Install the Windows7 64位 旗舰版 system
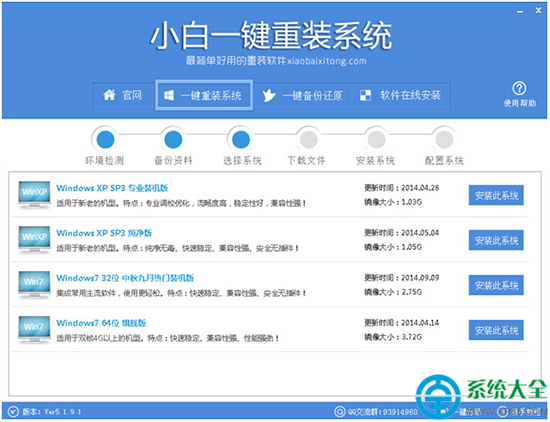This screenshot has height=422, width=550. pyautogui.click(x=496, y=330)
